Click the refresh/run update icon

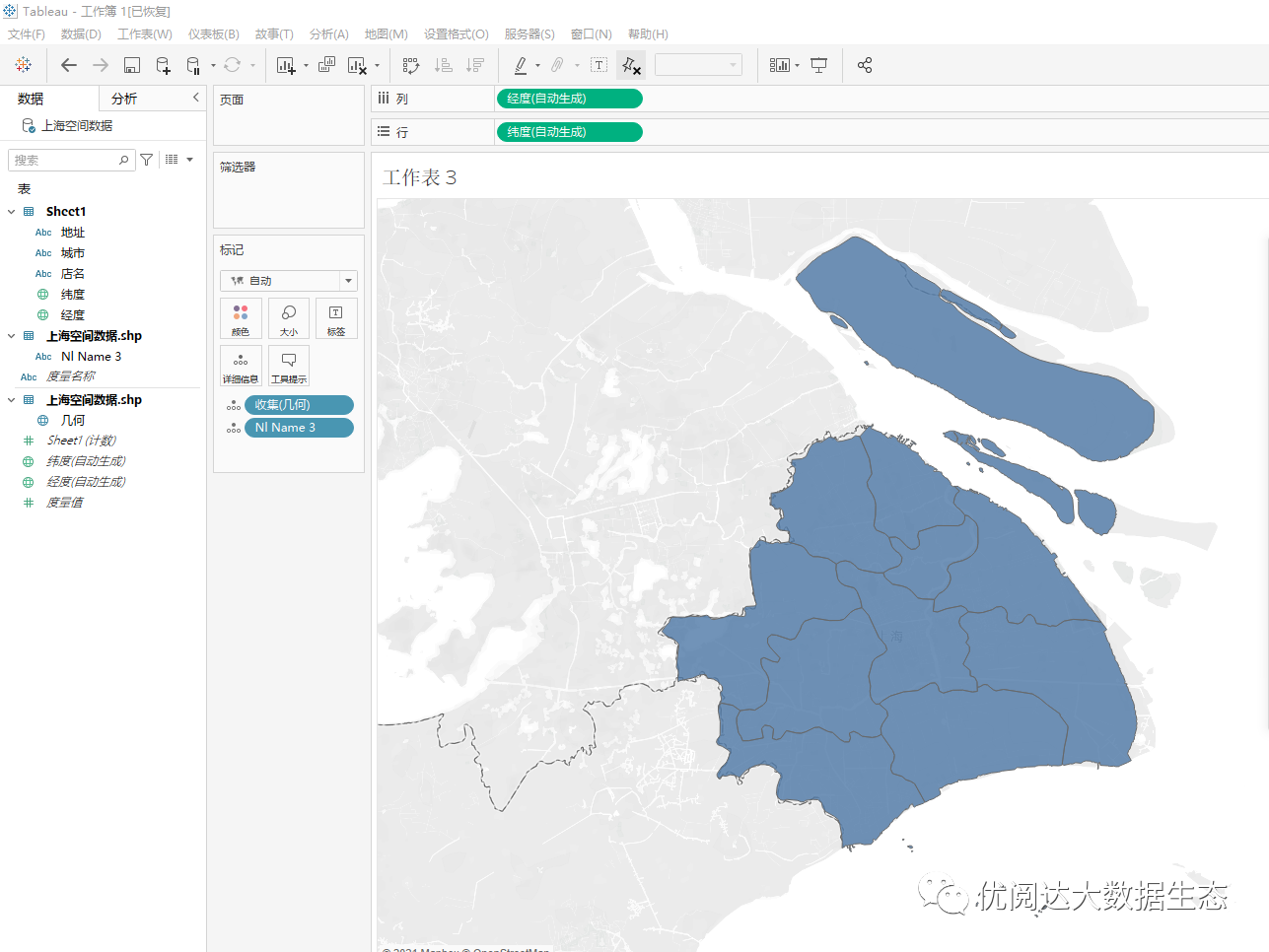point(232,65)
